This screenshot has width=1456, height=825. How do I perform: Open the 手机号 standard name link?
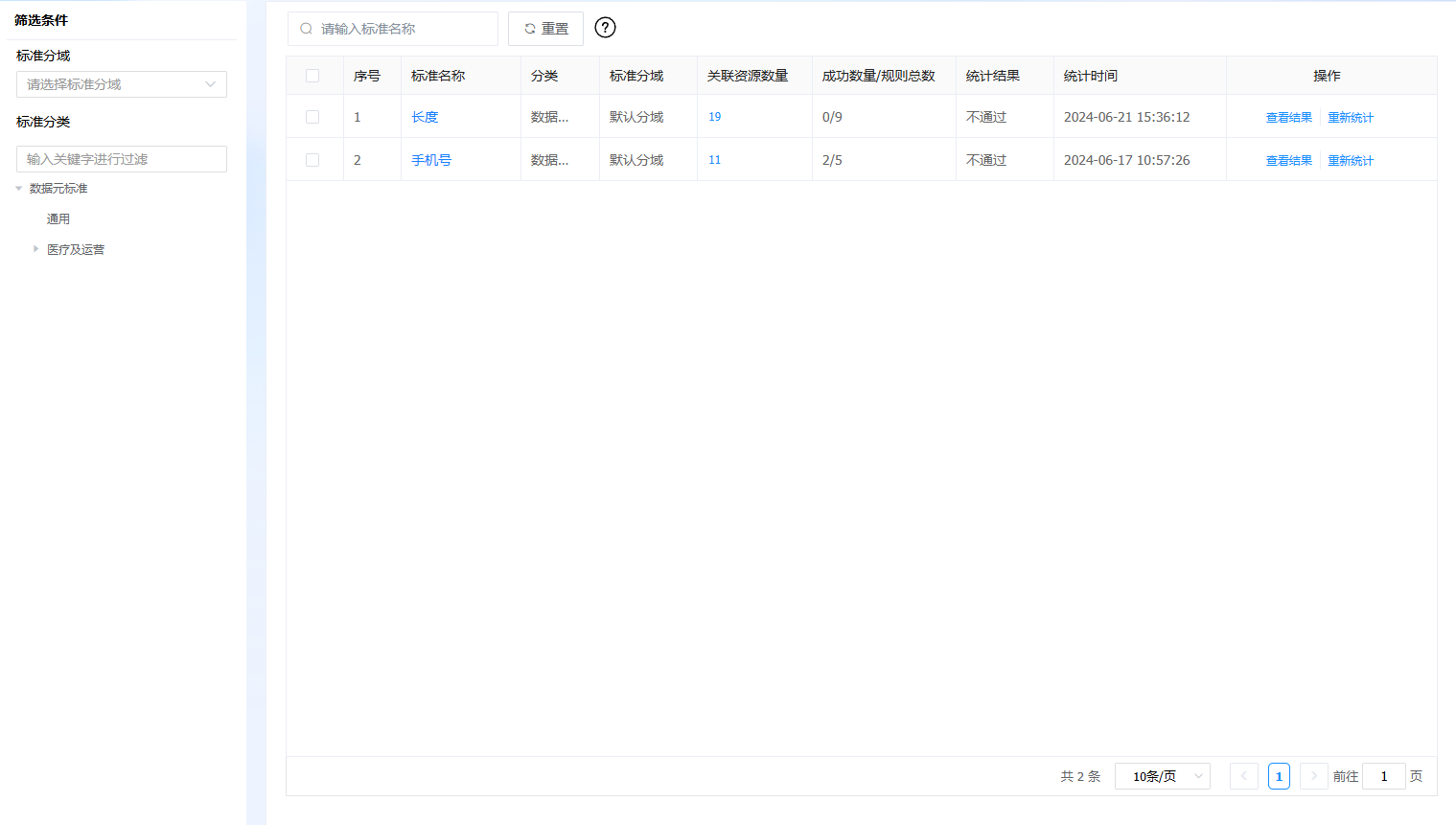(x=431, y=160)
